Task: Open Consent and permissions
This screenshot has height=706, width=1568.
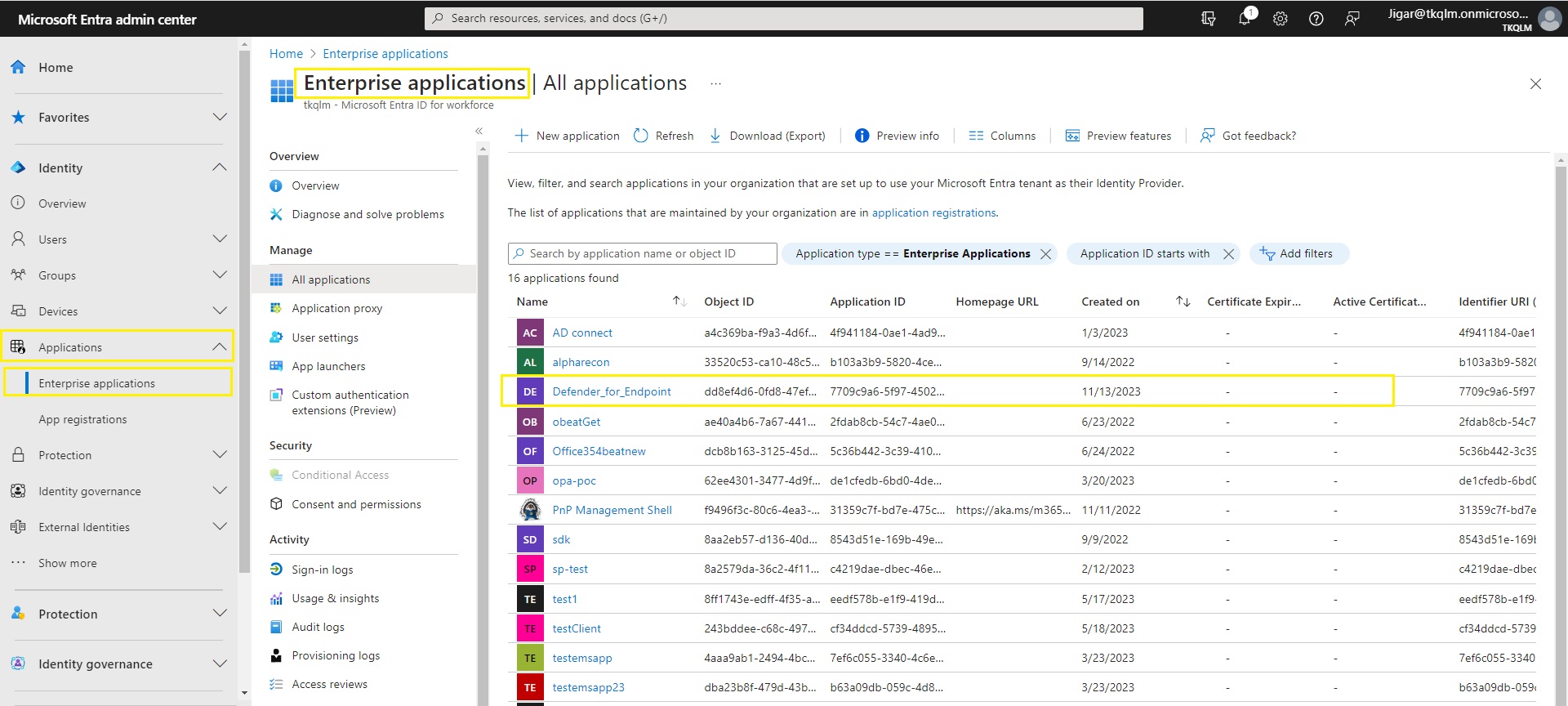Action: pos(356,504)
